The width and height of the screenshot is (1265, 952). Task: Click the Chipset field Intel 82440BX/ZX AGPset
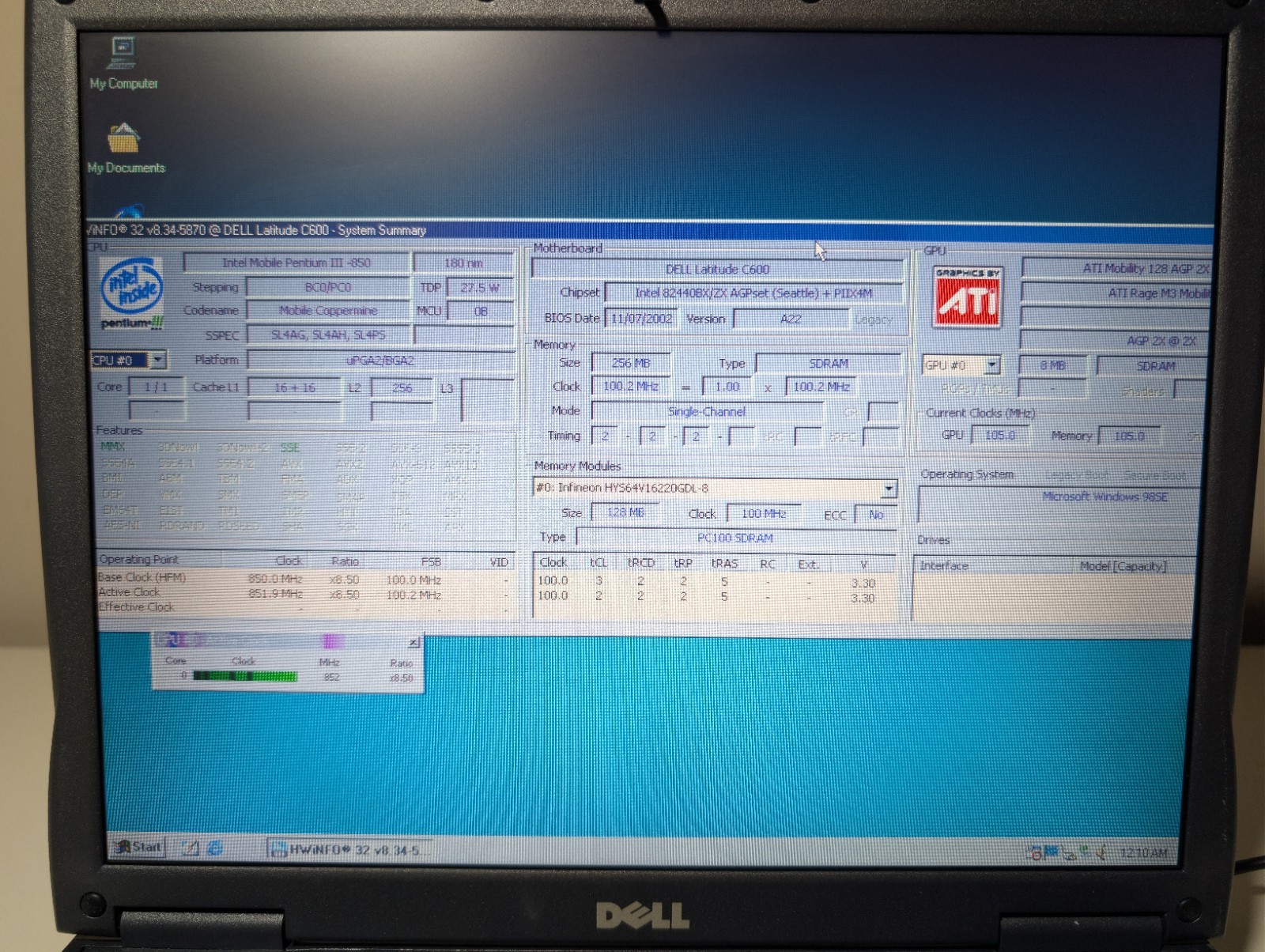pos(753,293)
